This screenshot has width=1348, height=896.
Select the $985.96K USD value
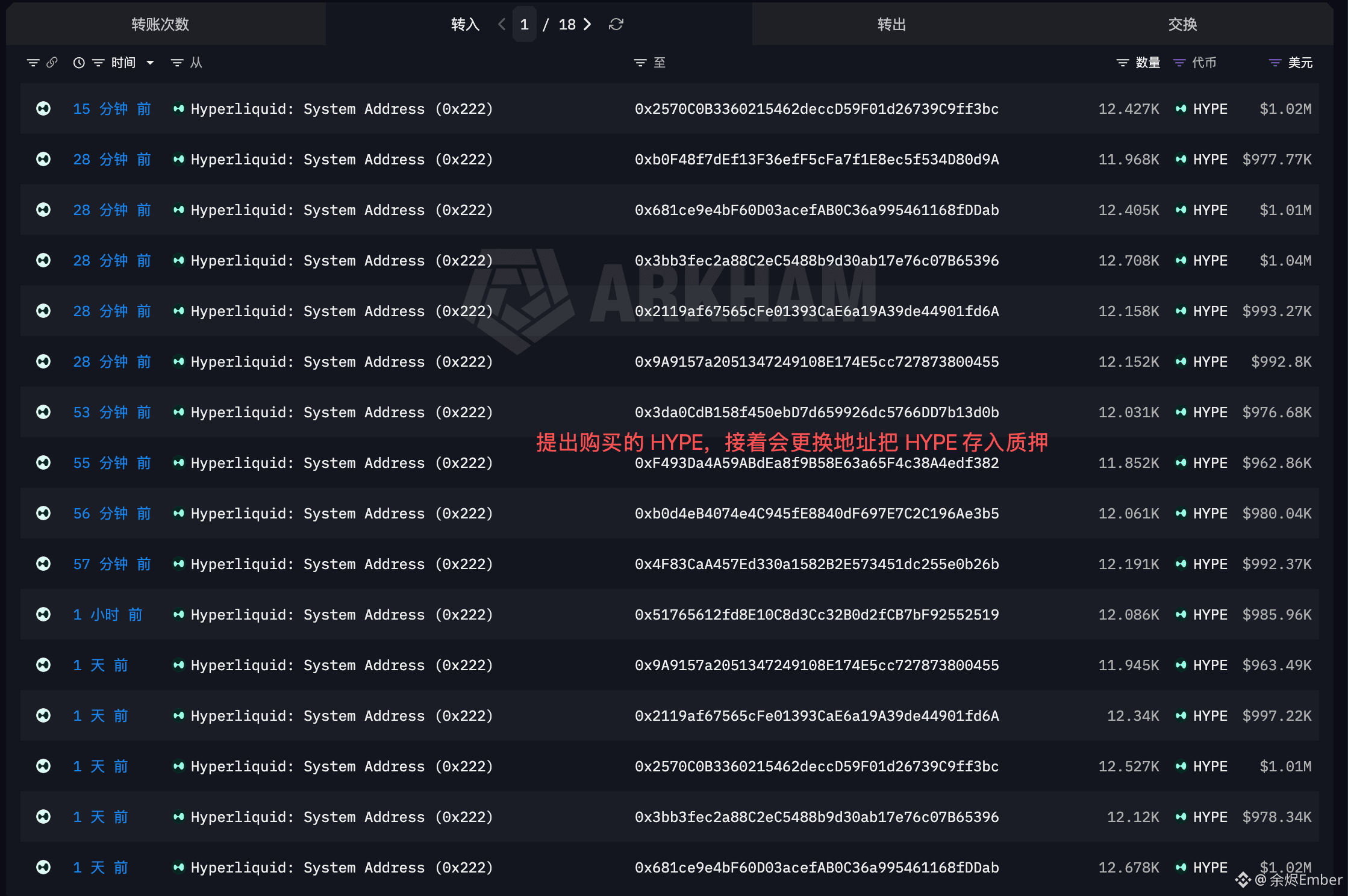point(1277,614)
